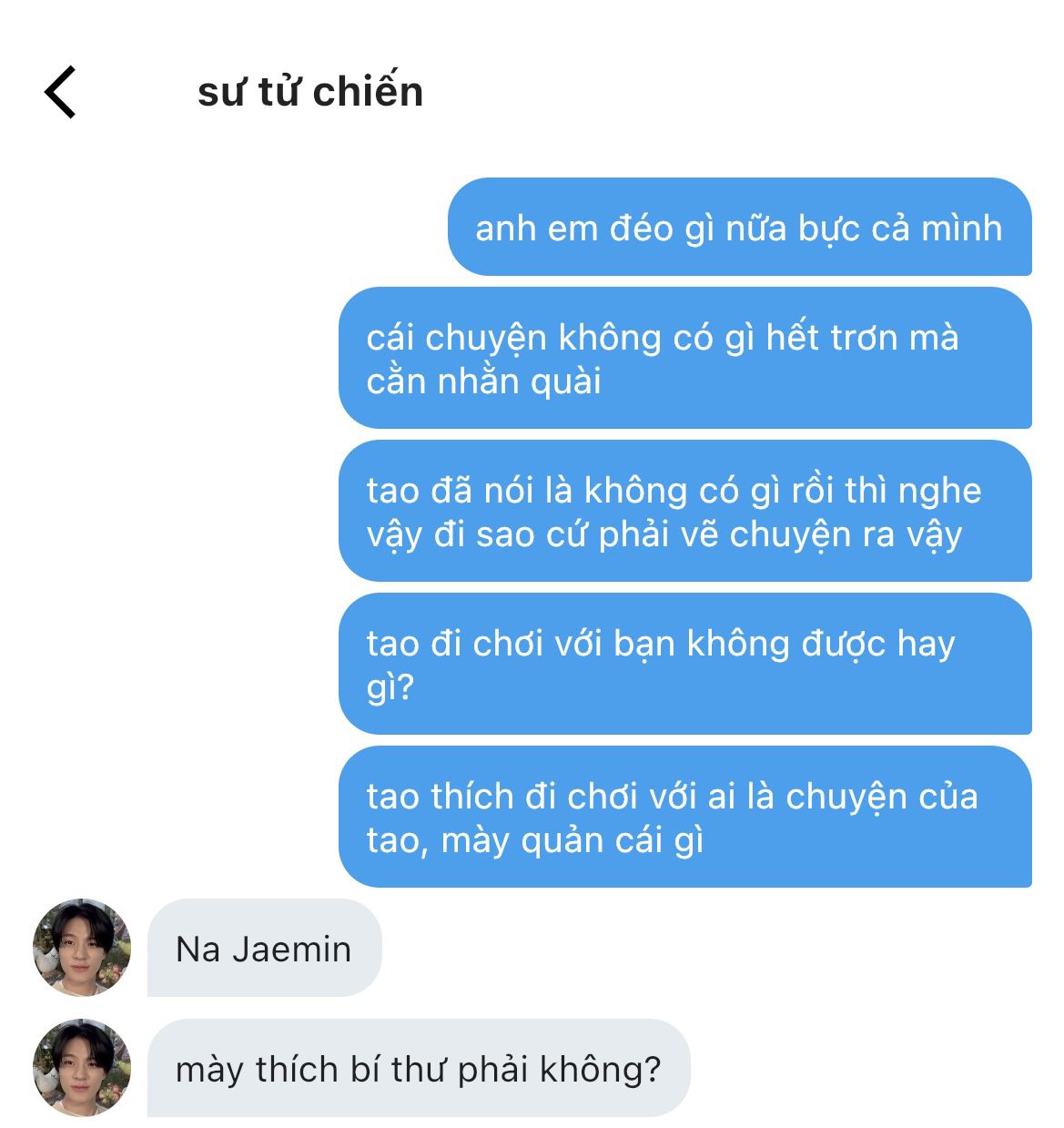Tap the 'tao đi chơi với bạn' message
Image resolution: width=1064 pixels, height=1128 pixels.
click(685, 664)
